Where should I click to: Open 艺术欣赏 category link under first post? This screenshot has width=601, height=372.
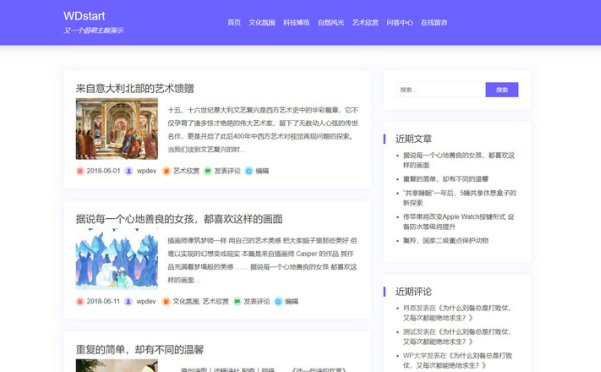pyautogui.click(x=186, y=171)
